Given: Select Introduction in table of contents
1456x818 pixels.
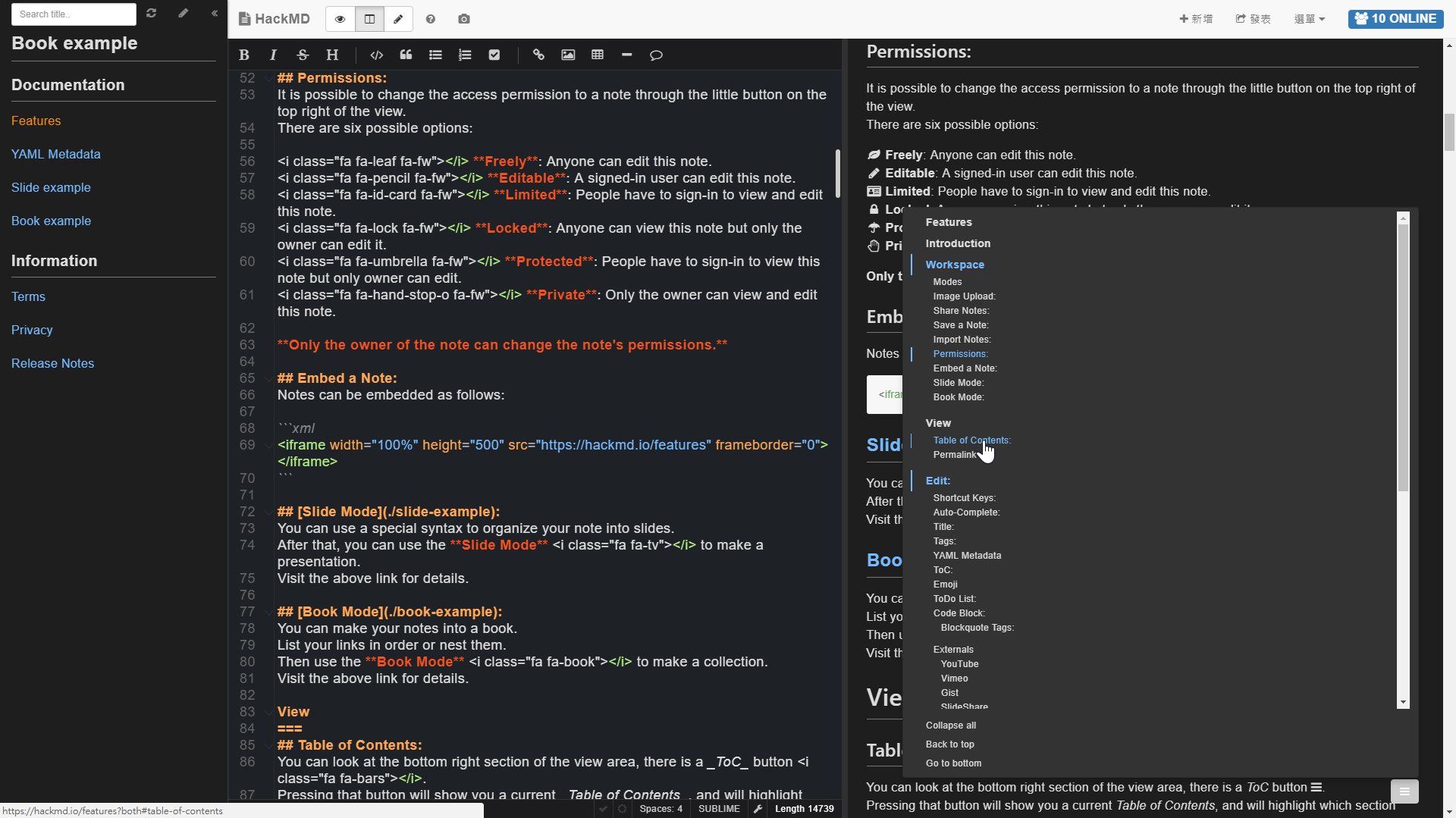Looking at the screenshot, I should tap(958, 243).
